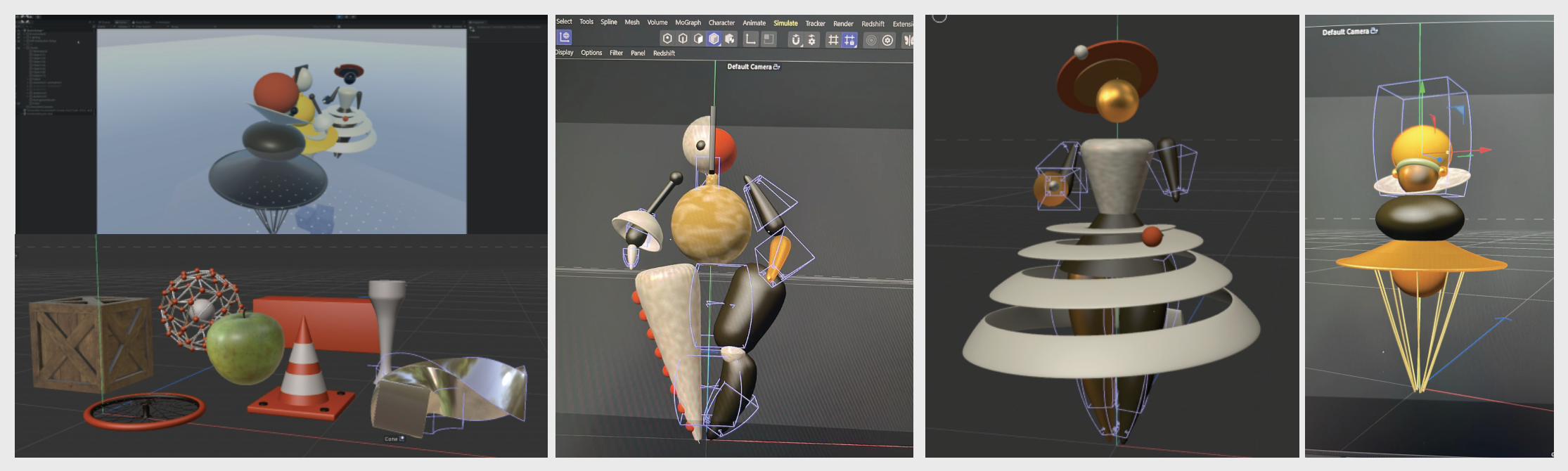Click the Cone label near the twisted metal strip
Viewport: 1568px width, 471px height.
(x=391, y=439)
